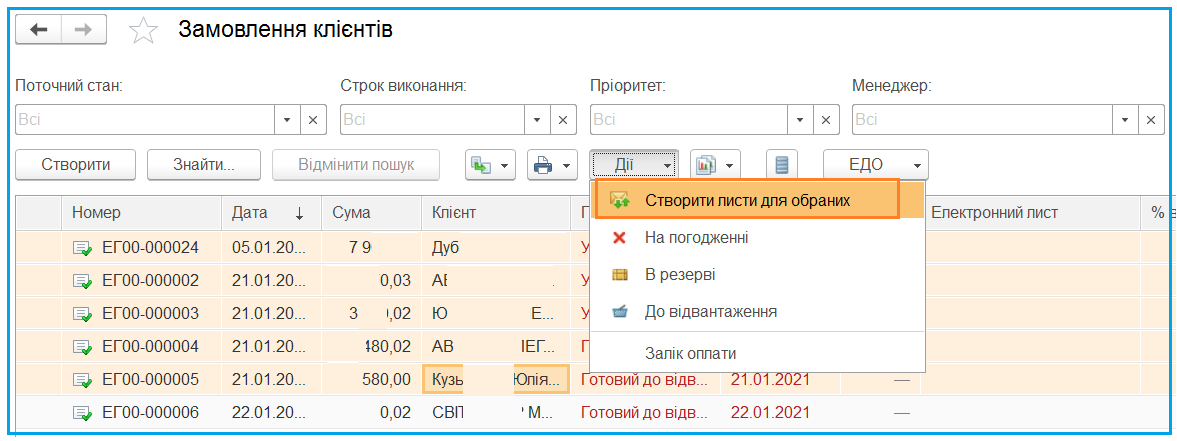Click document icon of order ЕГ00-000004
The image size is (1177, 441).
(82, 346)
